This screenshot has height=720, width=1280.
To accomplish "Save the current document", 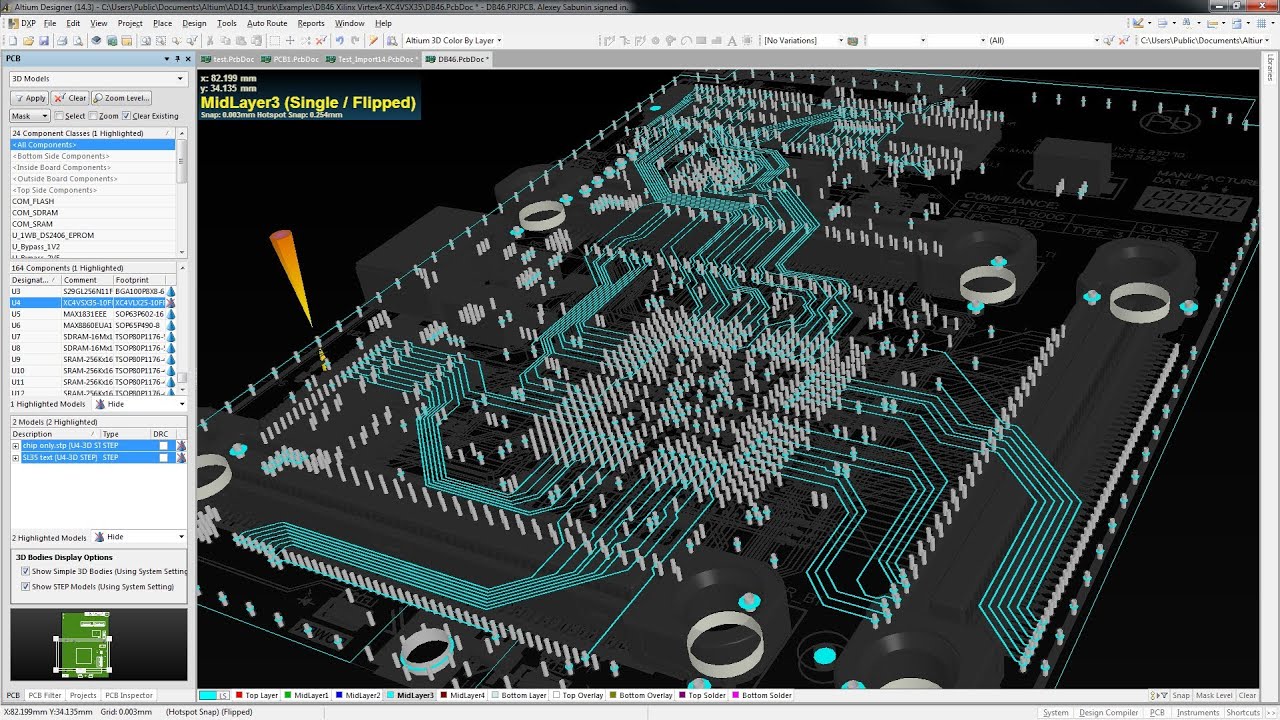I will point(44,40).
